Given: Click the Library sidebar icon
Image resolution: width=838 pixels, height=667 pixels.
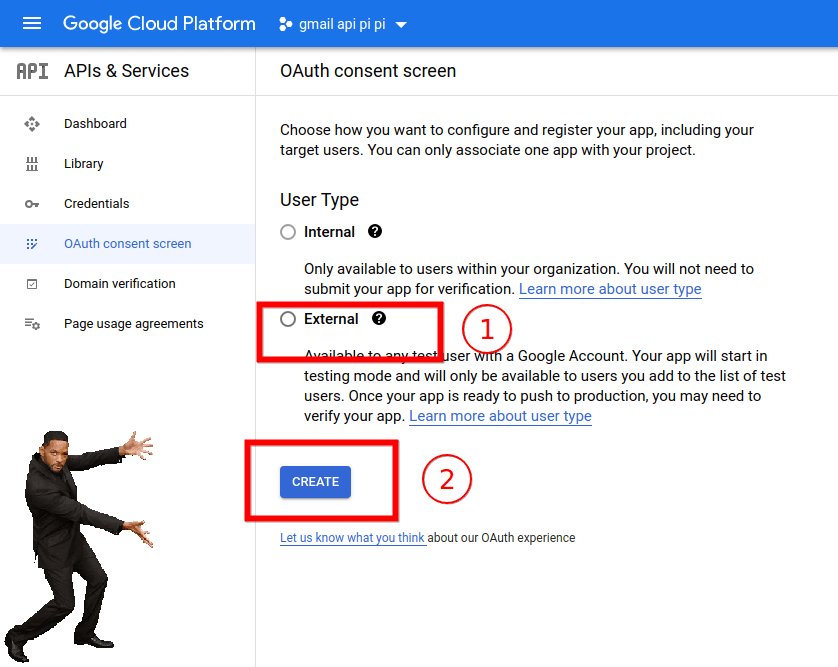Looking at the screenshot, I should pyautogui.click(x=32, y=164).
